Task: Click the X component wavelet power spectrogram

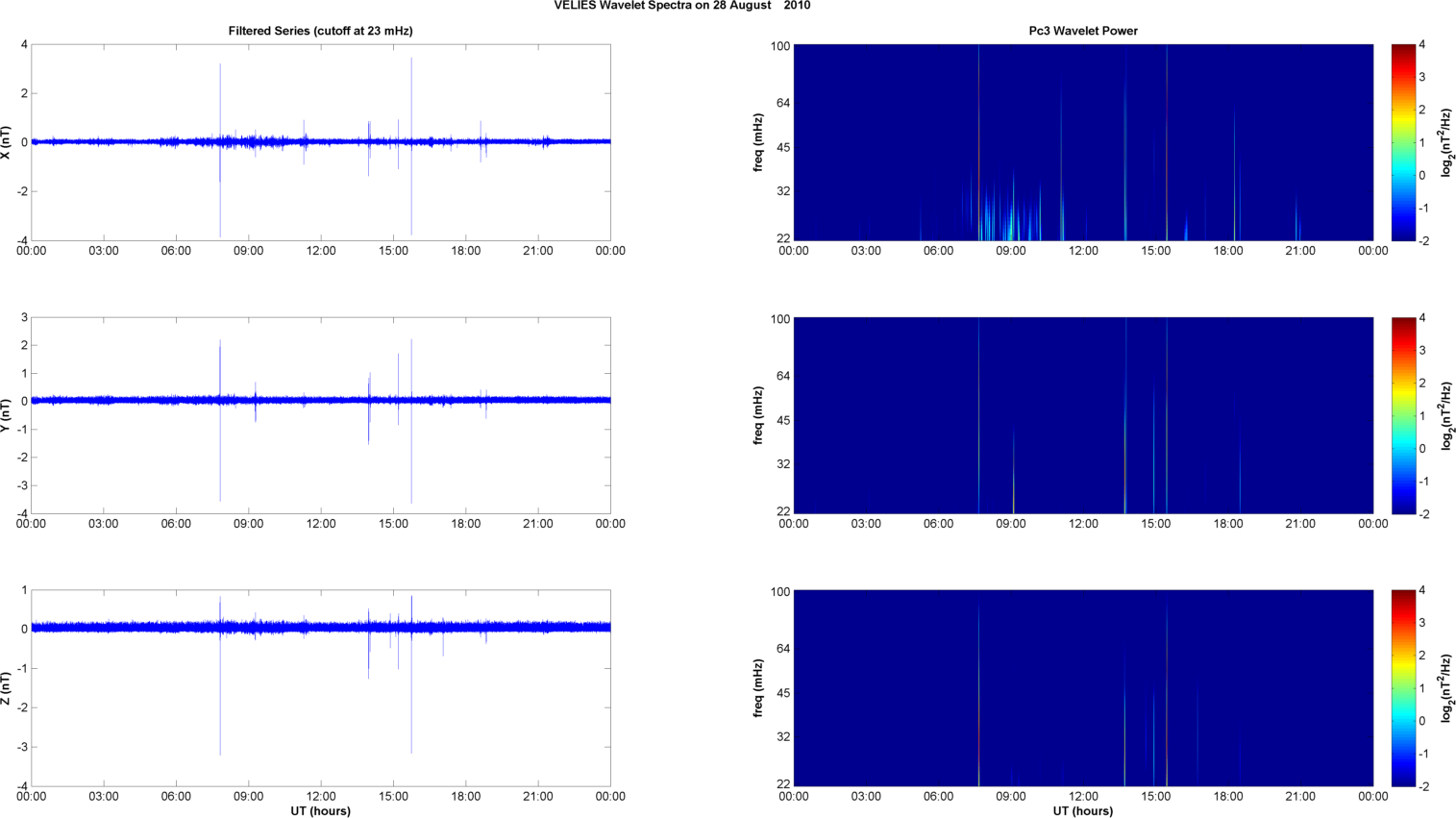Action: tap(1083, 142)
